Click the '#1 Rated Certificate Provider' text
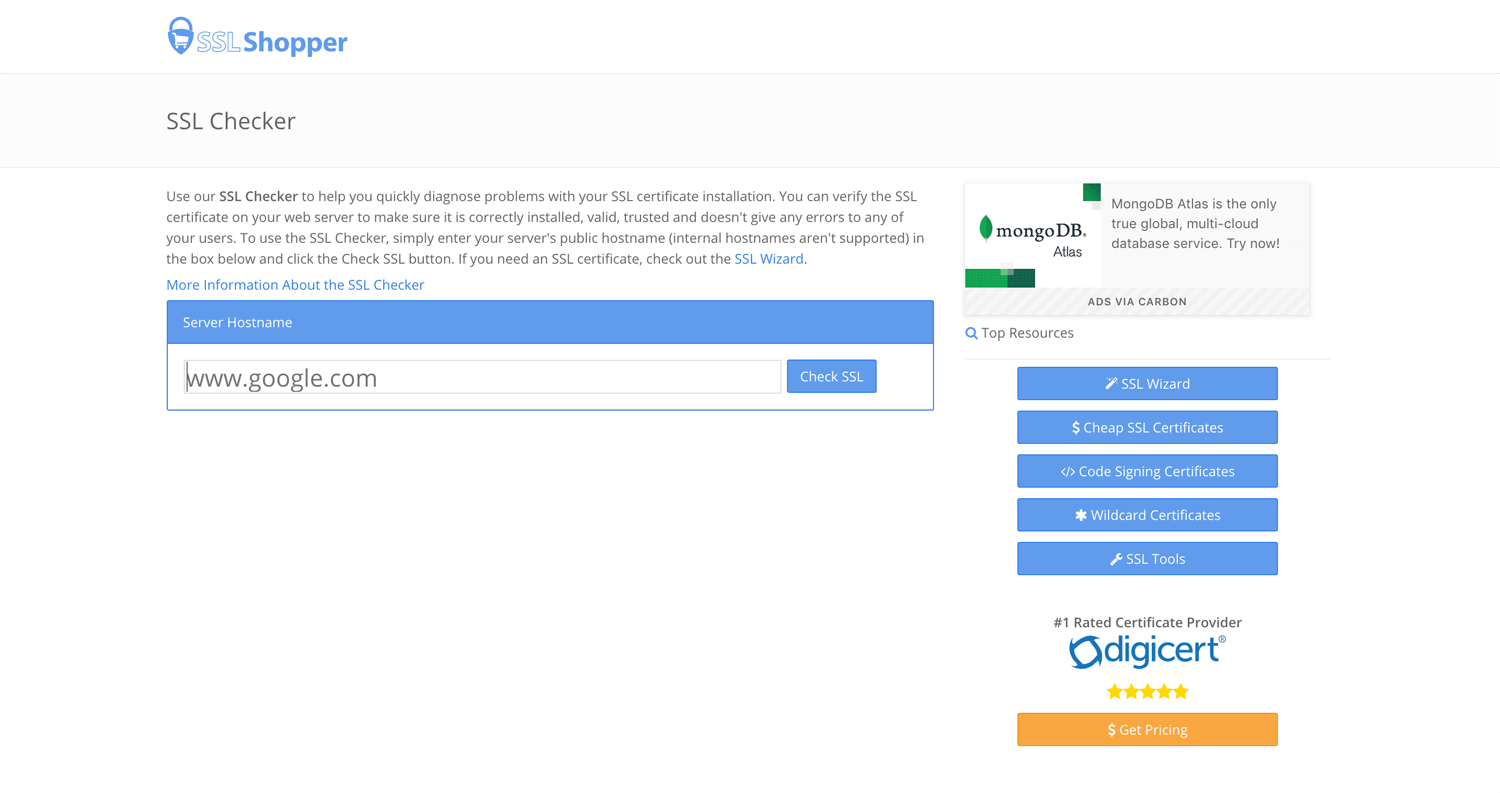The image size is (1500, 793). [x=1147, y=622]
